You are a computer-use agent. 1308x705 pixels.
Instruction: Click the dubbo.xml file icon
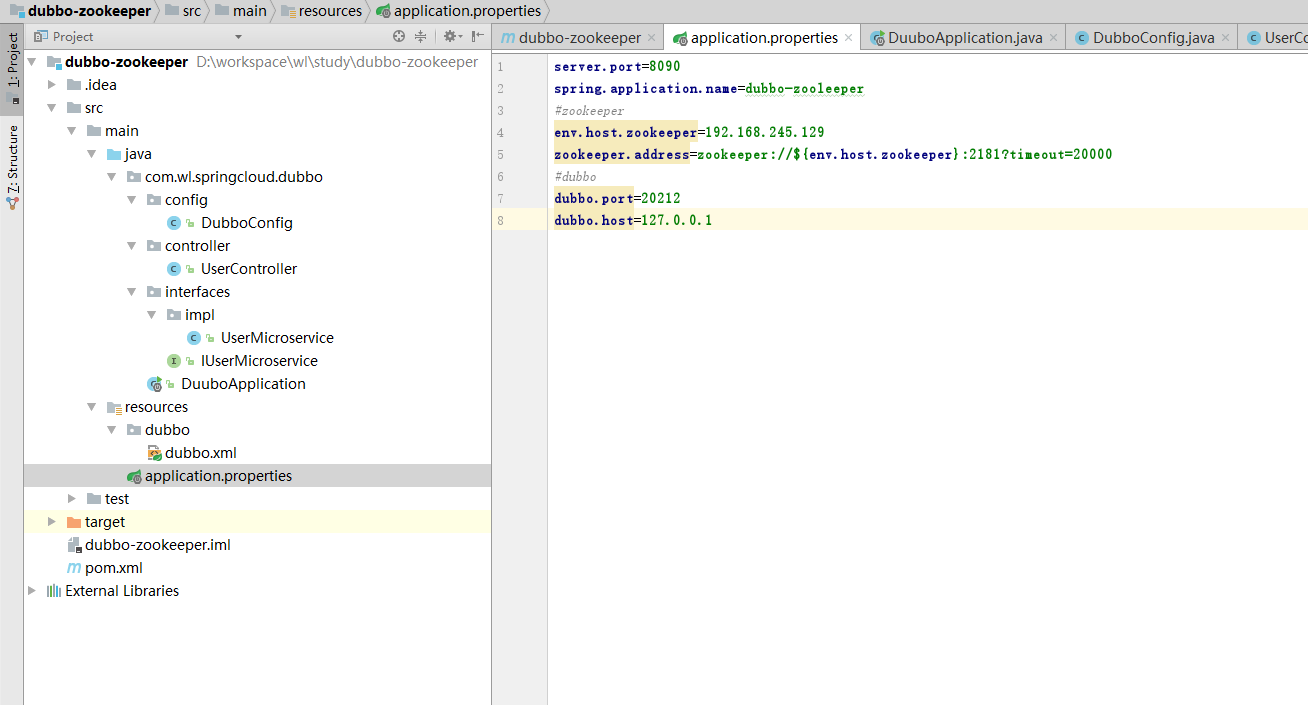154,453
